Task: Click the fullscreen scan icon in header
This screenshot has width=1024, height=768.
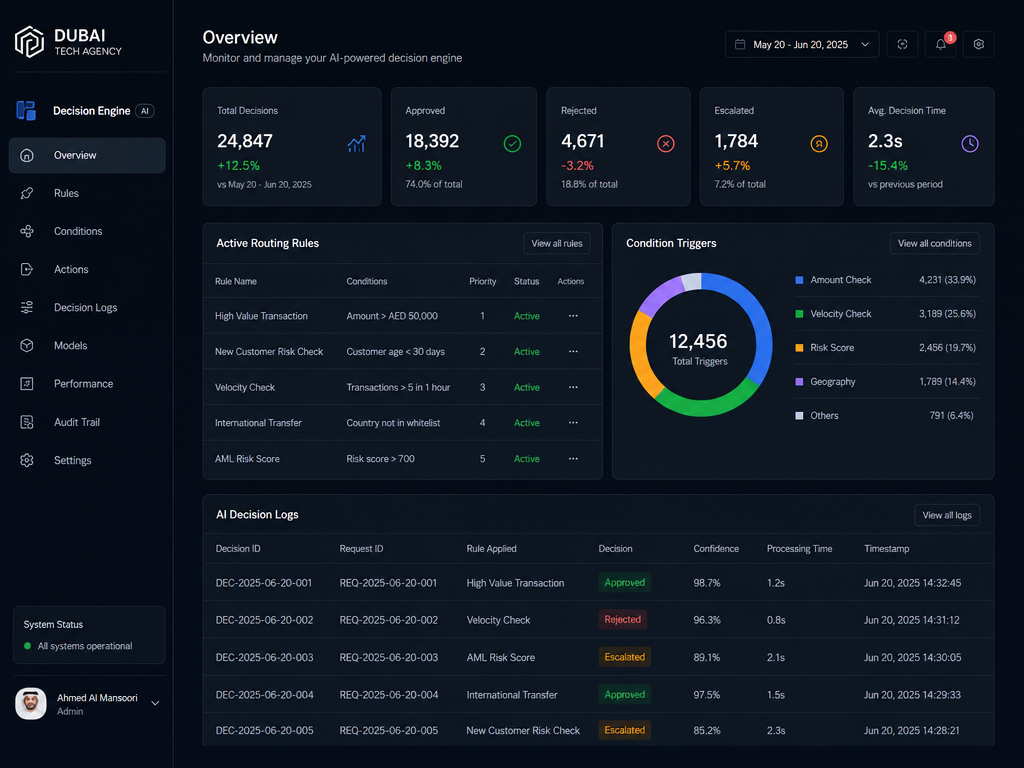Action: [903, 44]
